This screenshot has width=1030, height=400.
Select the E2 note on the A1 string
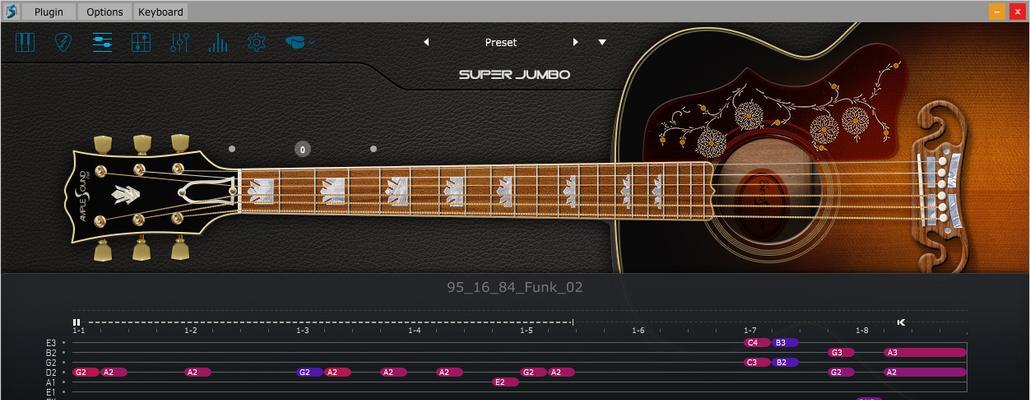click(505, 382)
